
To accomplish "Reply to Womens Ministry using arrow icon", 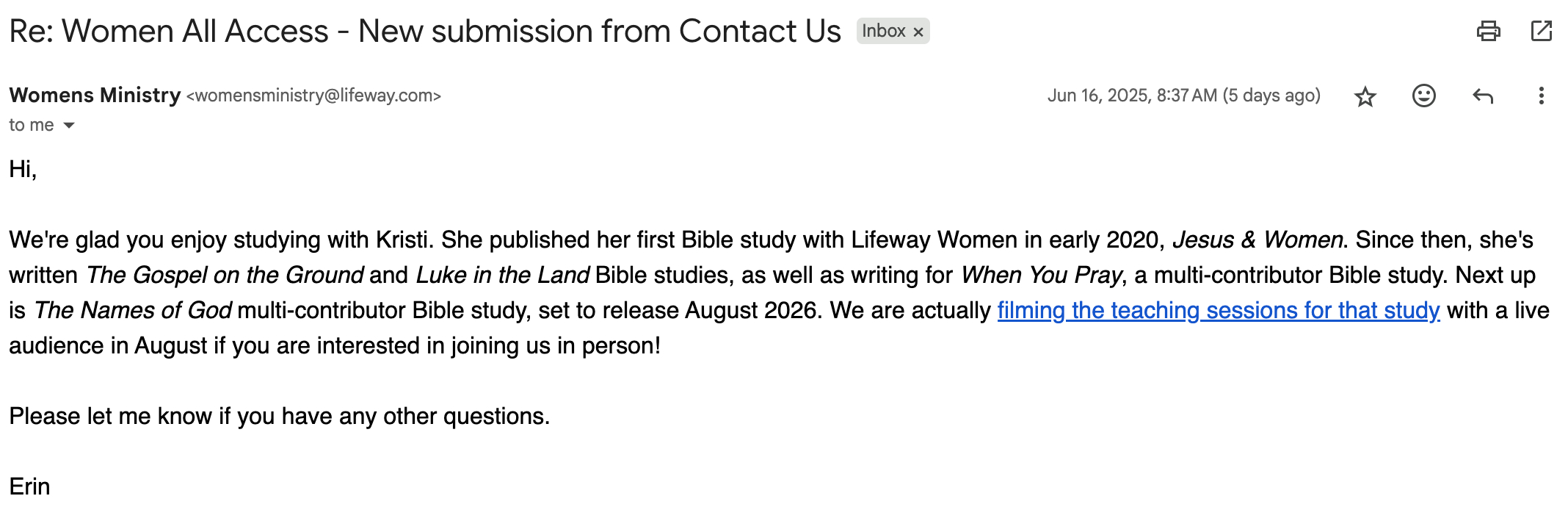I will 1482,96.
